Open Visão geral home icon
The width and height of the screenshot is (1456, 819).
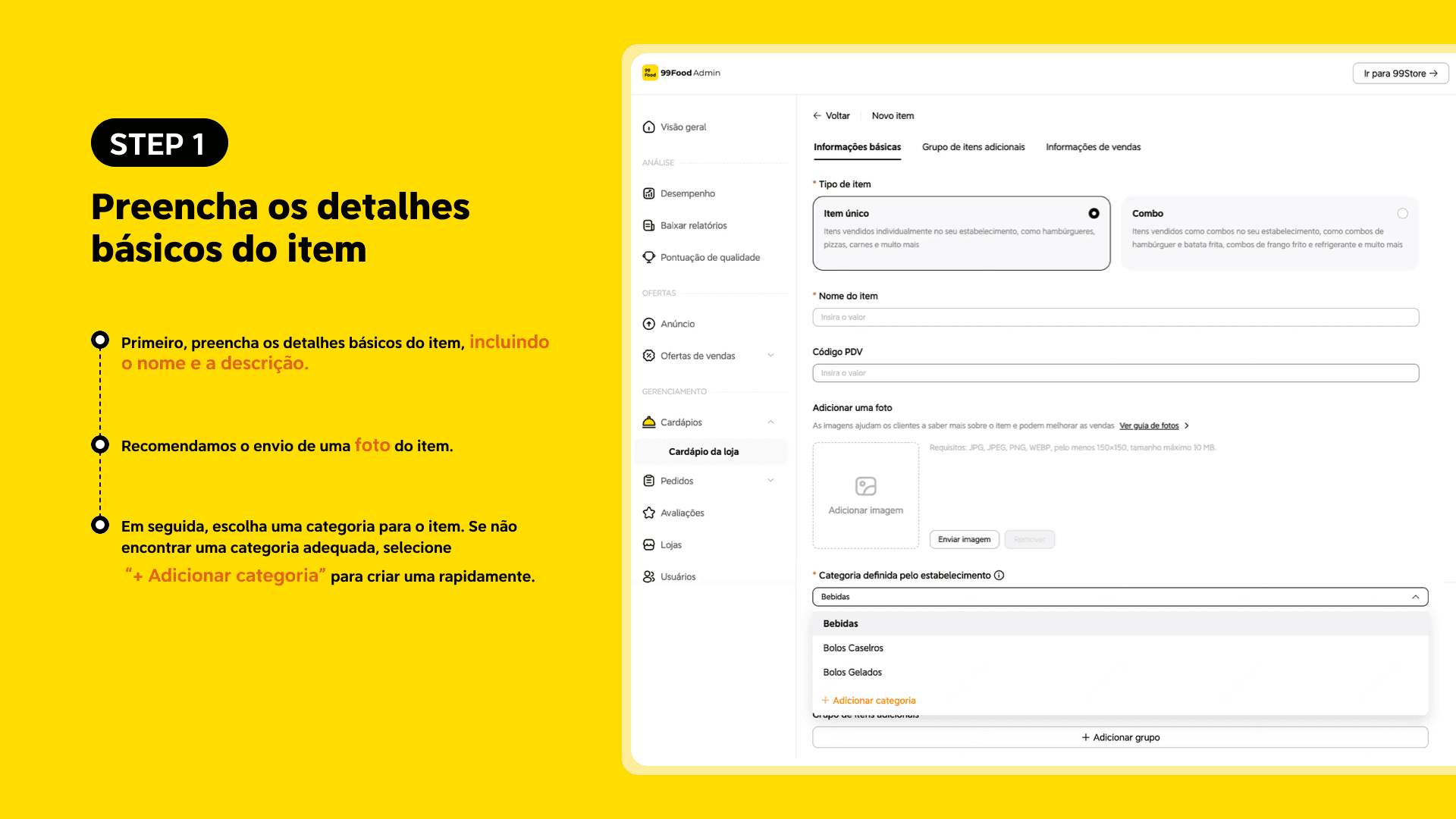pyautogui.click(x=649, y=127)
